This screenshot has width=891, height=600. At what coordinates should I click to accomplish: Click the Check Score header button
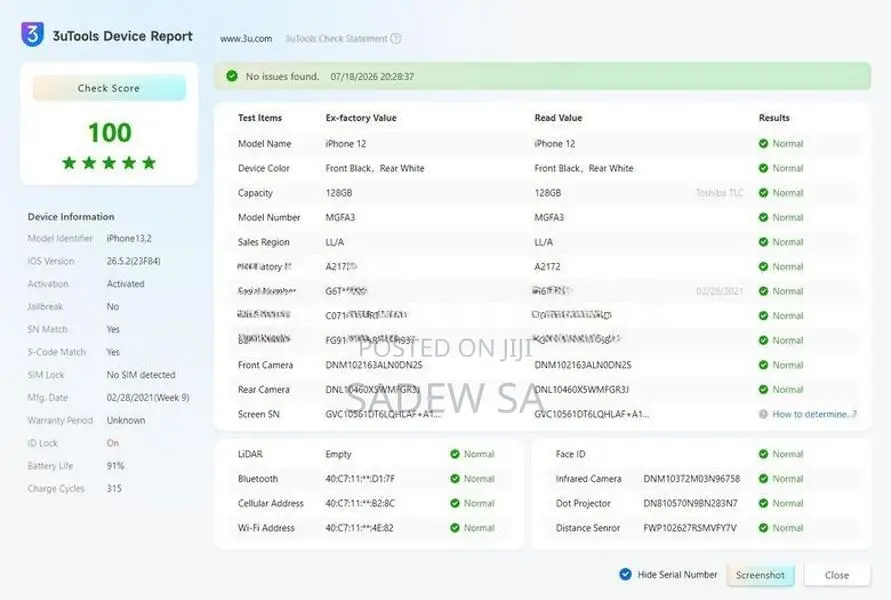[109, 88]
